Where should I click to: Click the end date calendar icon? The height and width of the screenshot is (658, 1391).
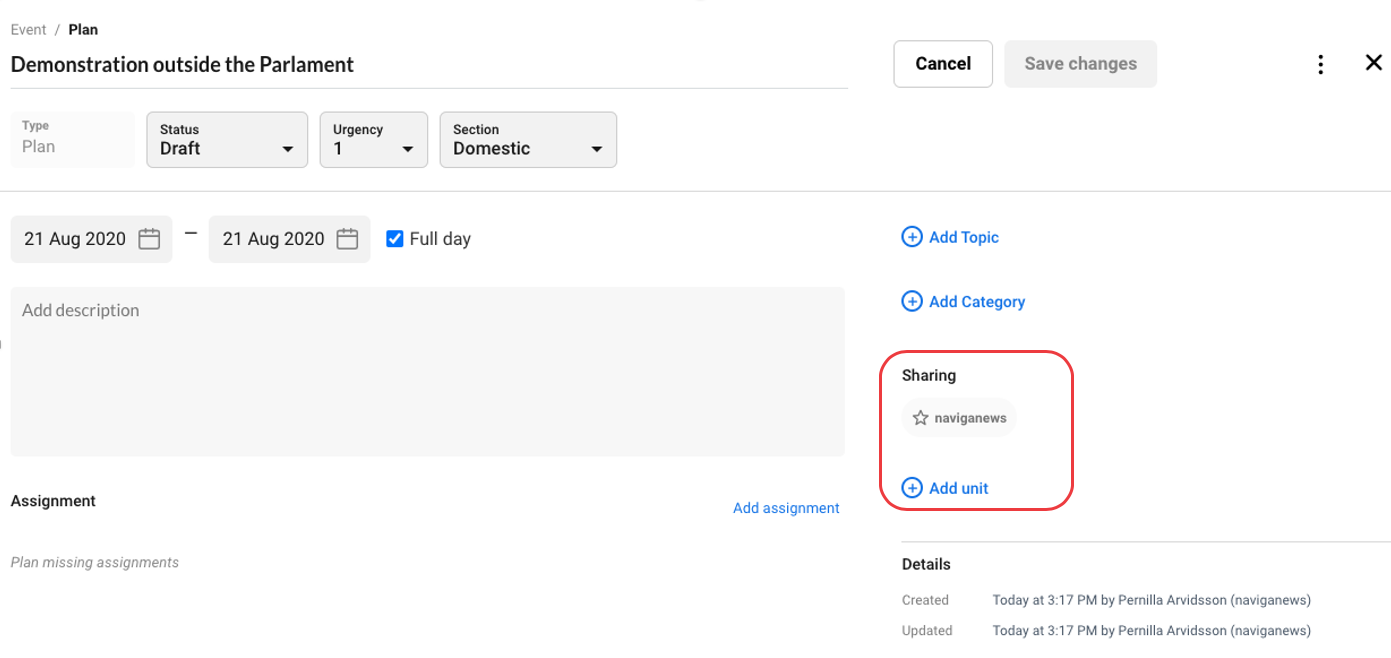(x=347, y=239)
